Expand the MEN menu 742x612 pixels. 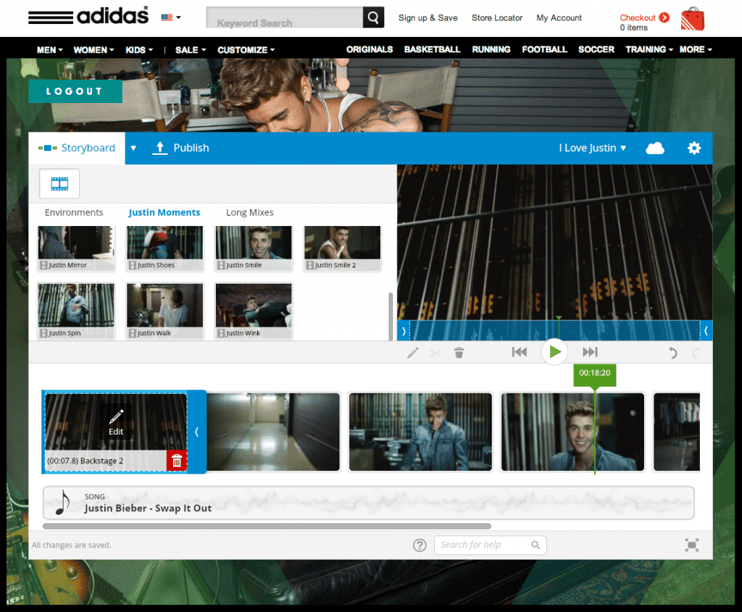coord(50,50)
